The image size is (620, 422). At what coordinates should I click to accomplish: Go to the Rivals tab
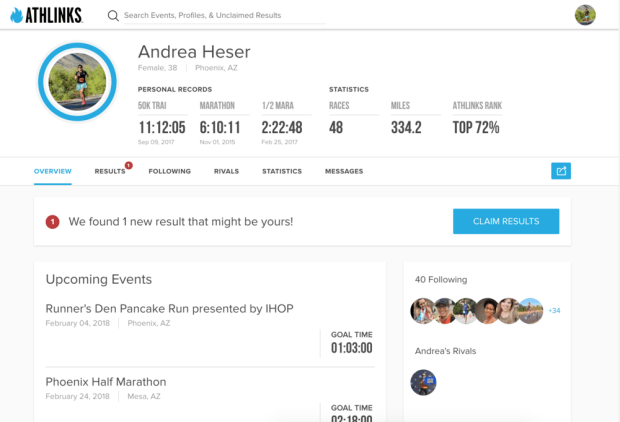click(x=226, y=172)
